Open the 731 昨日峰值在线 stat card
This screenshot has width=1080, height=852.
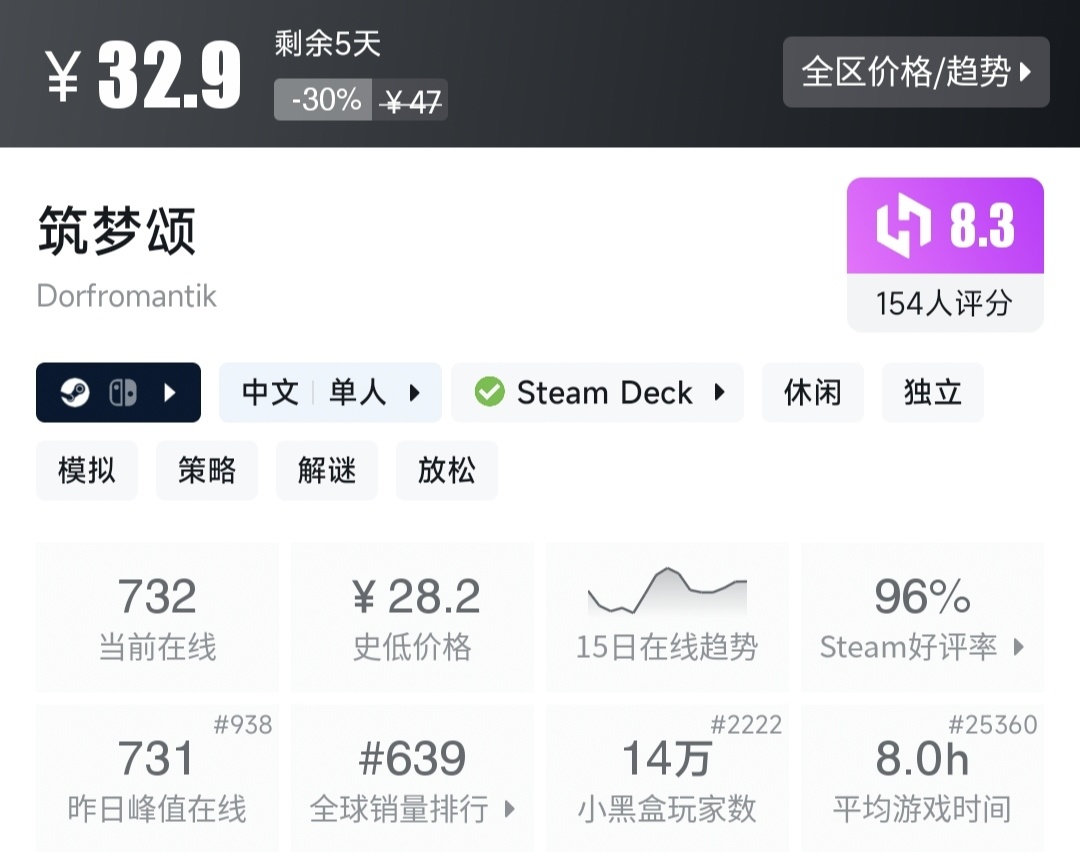(x=157, y=778)
